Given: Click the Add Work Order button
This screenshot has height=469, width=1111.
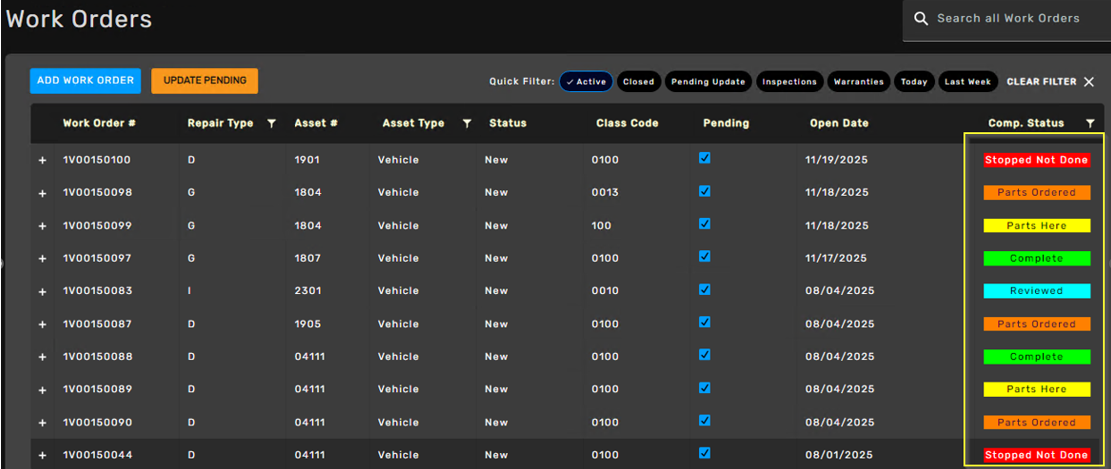Looking at the screenshot, I should point(85,81).
